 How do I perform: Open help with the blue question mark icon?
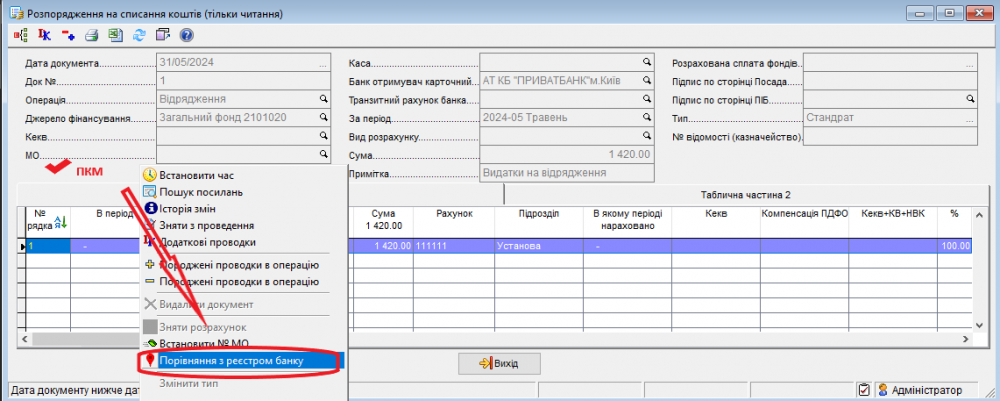coord(186,35)
